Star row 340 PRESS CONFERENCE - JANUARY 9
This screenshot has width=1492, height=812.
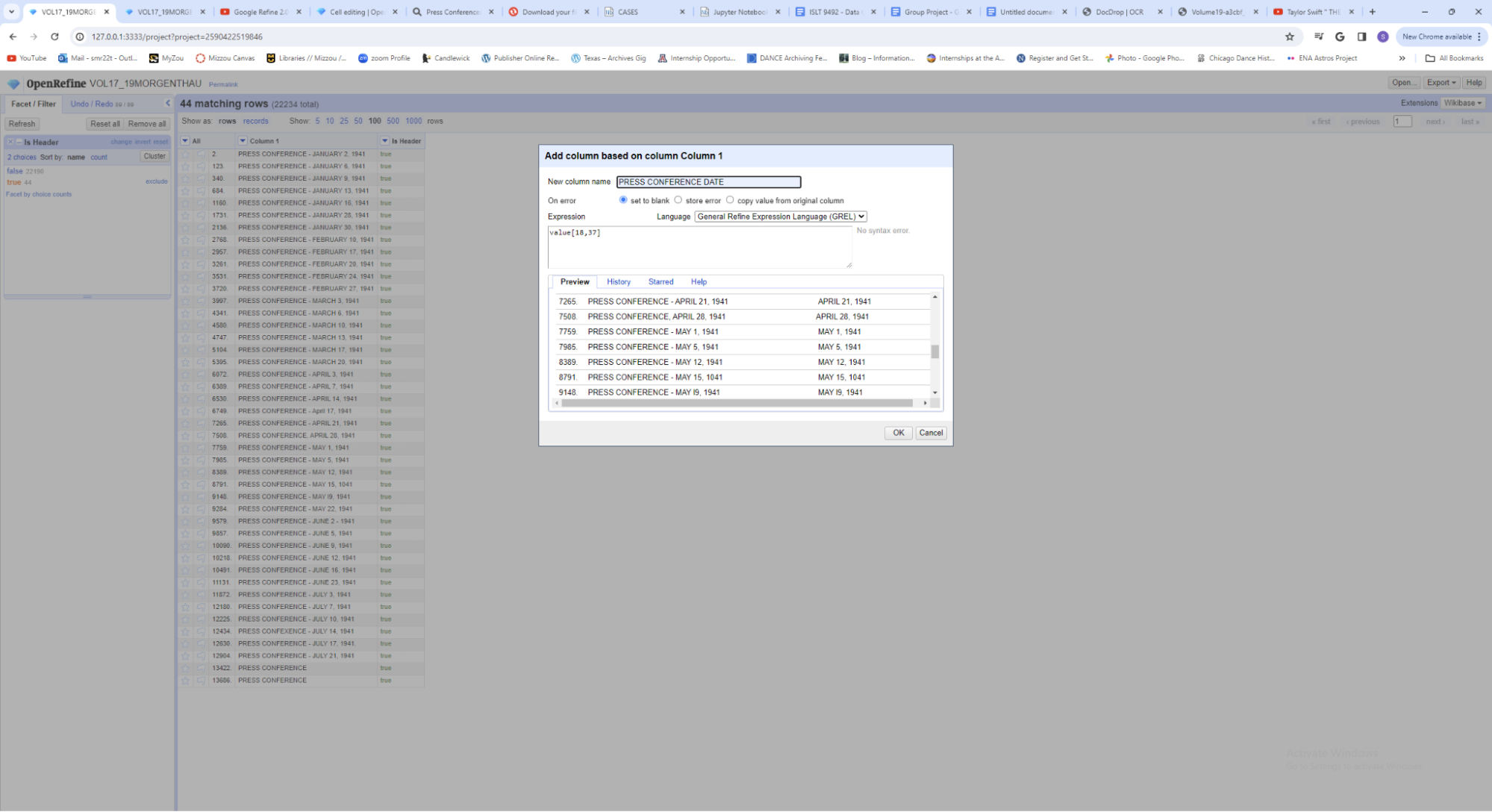point(186,179)
